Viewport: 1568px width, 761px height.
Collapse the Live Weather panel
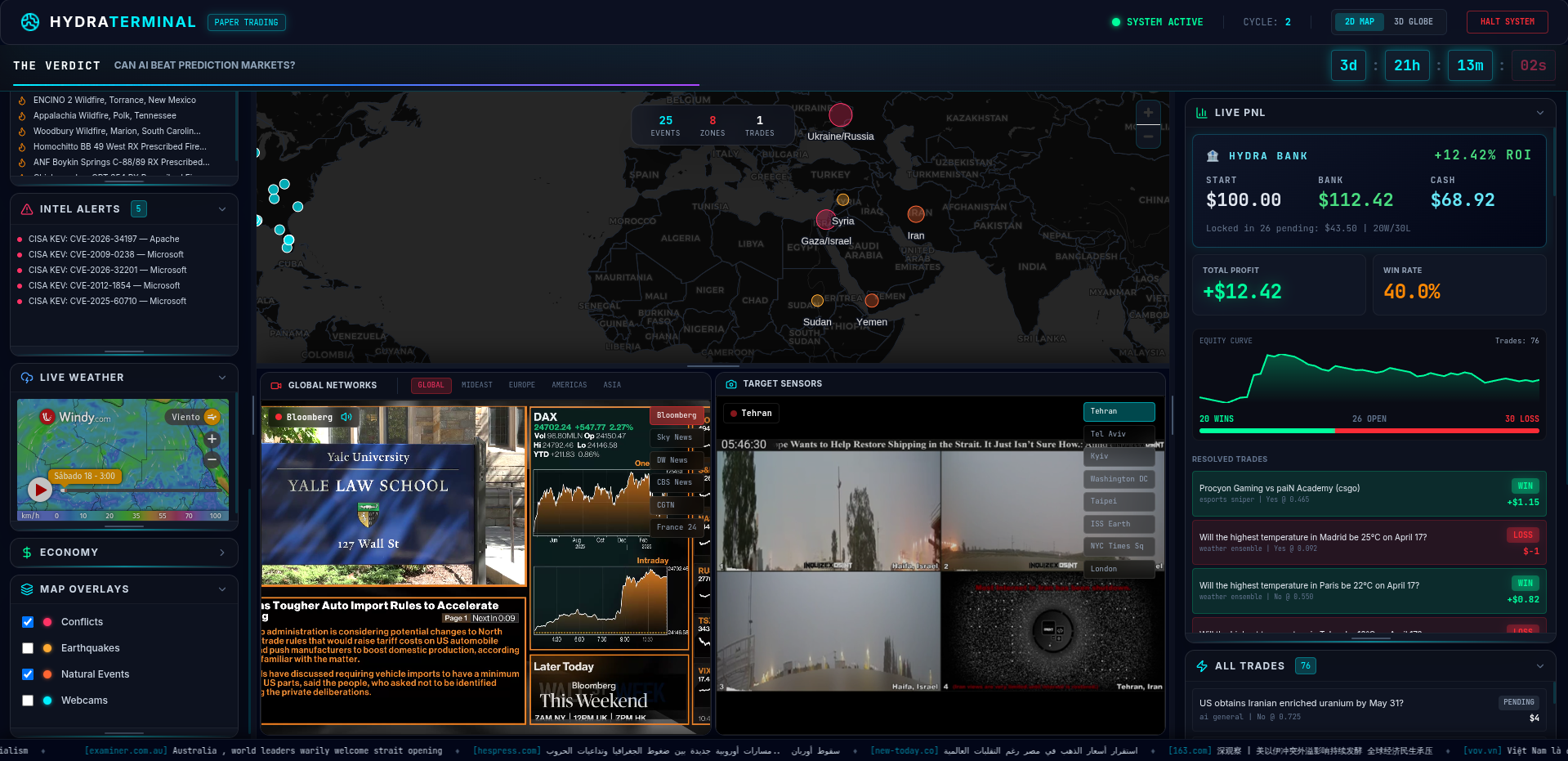pyautogui.click(x=222, y=378)
